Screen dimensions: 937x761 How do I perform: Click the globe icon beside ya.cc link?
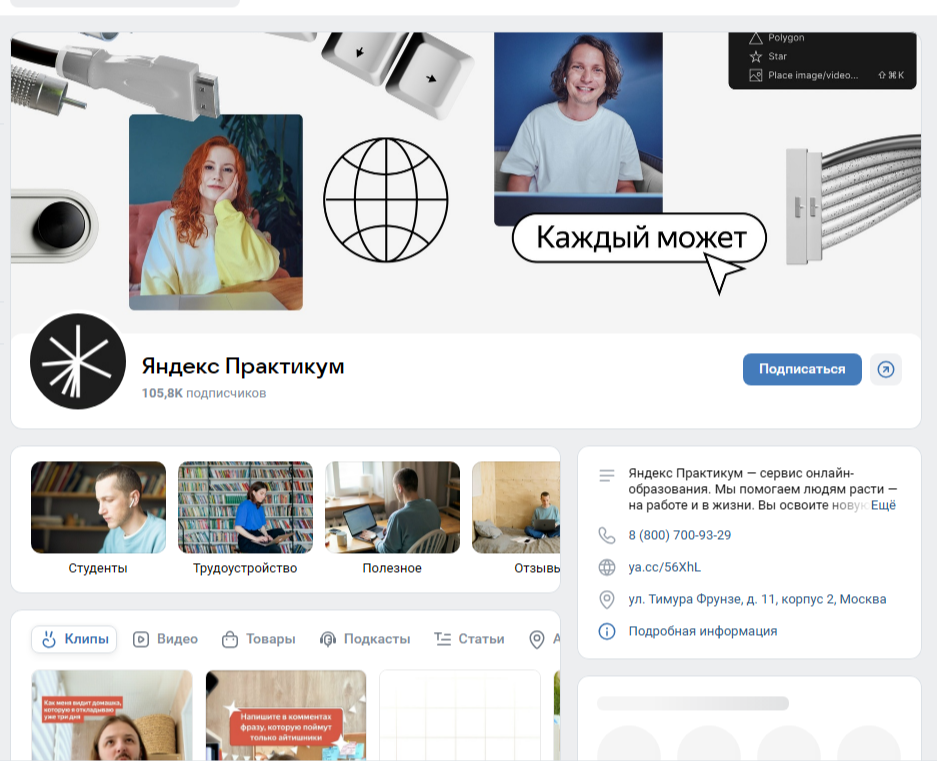(x=607, y=567)
